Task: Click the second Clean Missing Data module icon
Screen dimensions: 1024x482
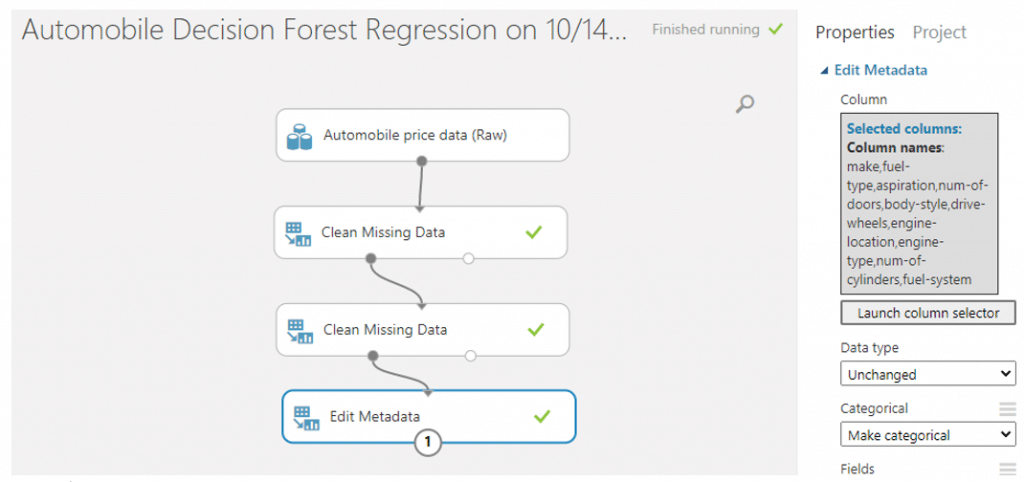Action: click(299, 331)
